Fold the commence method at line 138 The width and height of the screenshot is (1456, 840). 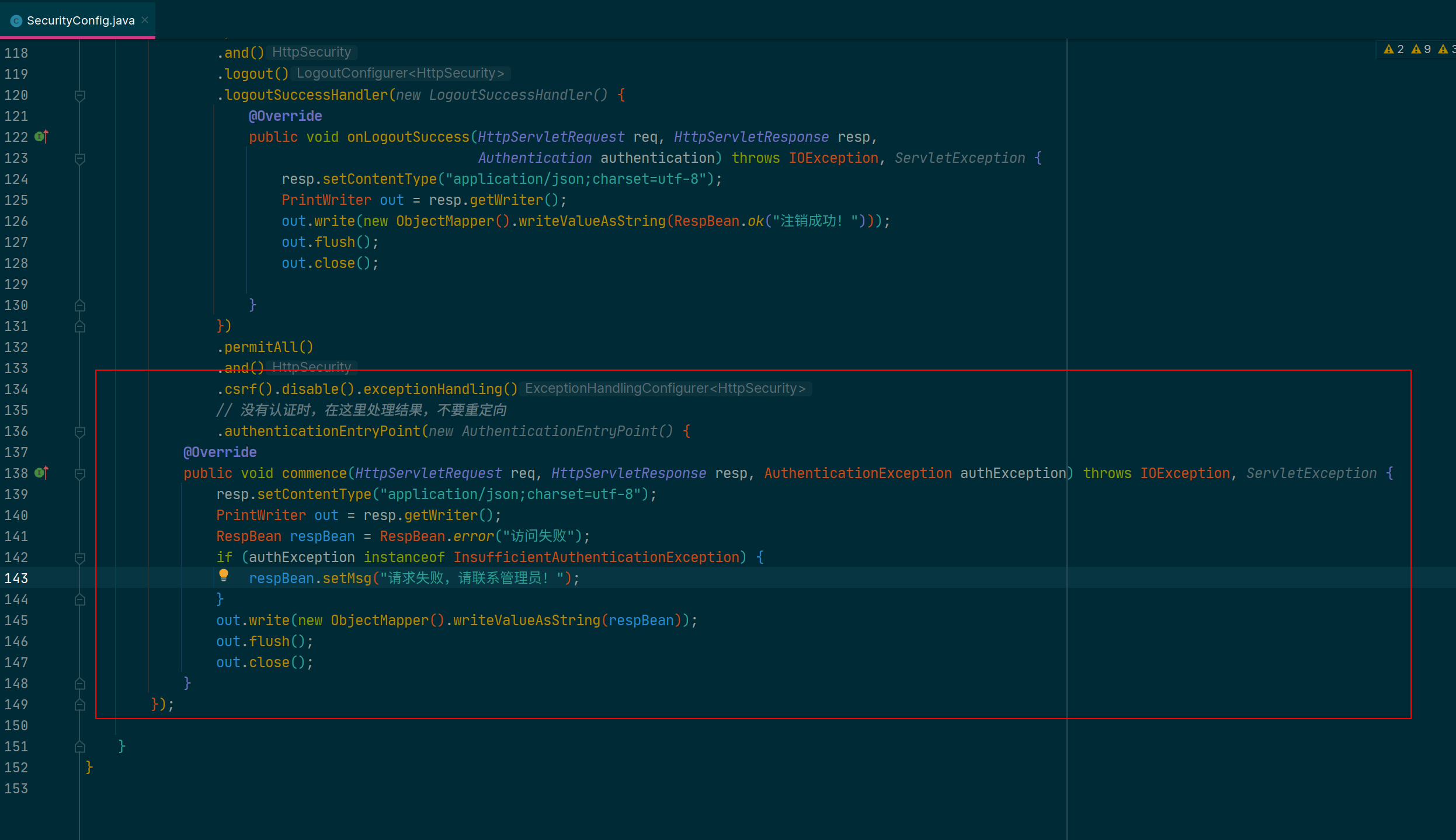pos(80,474)
